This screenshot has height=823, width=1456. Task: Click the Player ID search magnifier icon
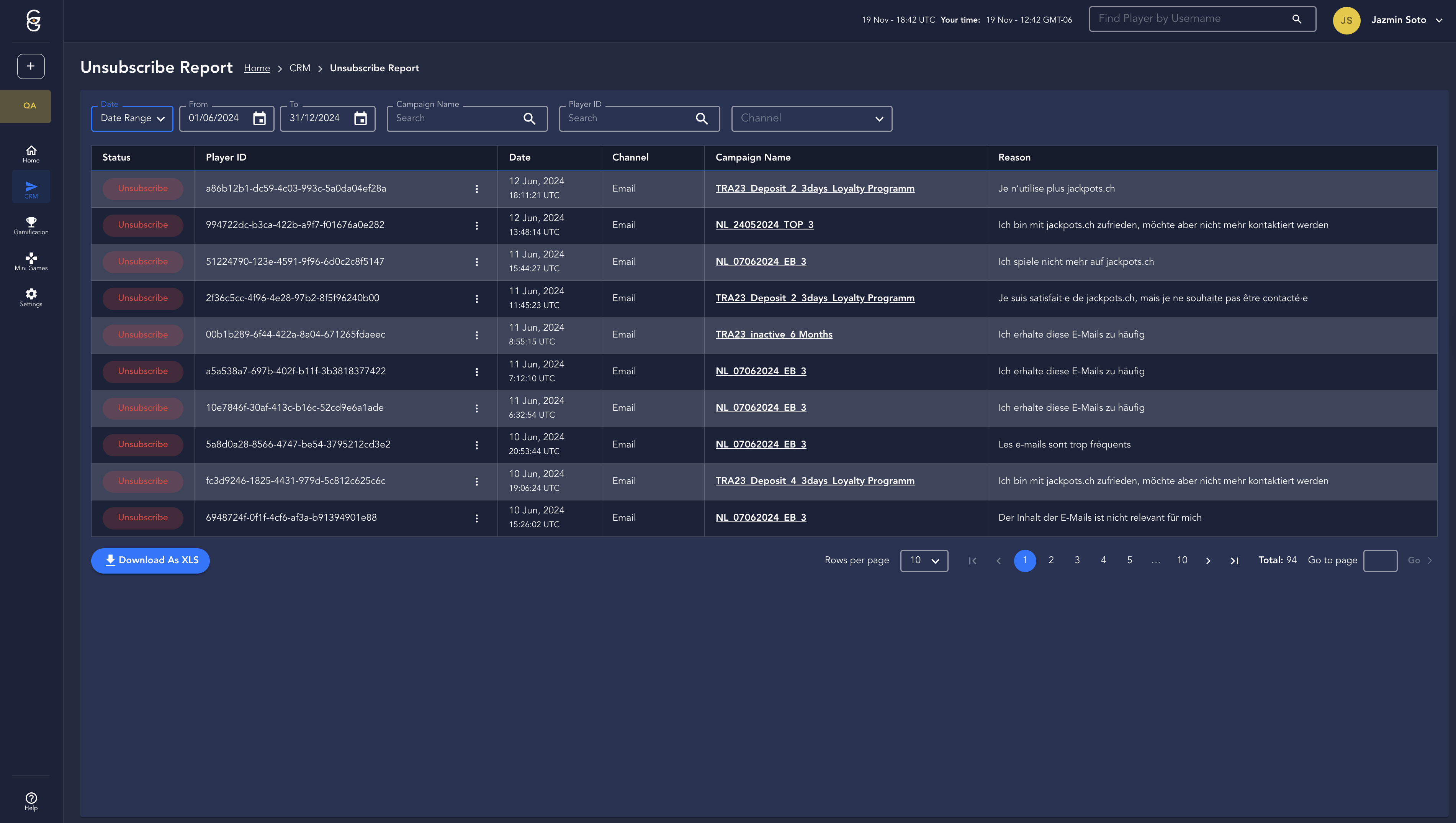[x=702, y=119]
